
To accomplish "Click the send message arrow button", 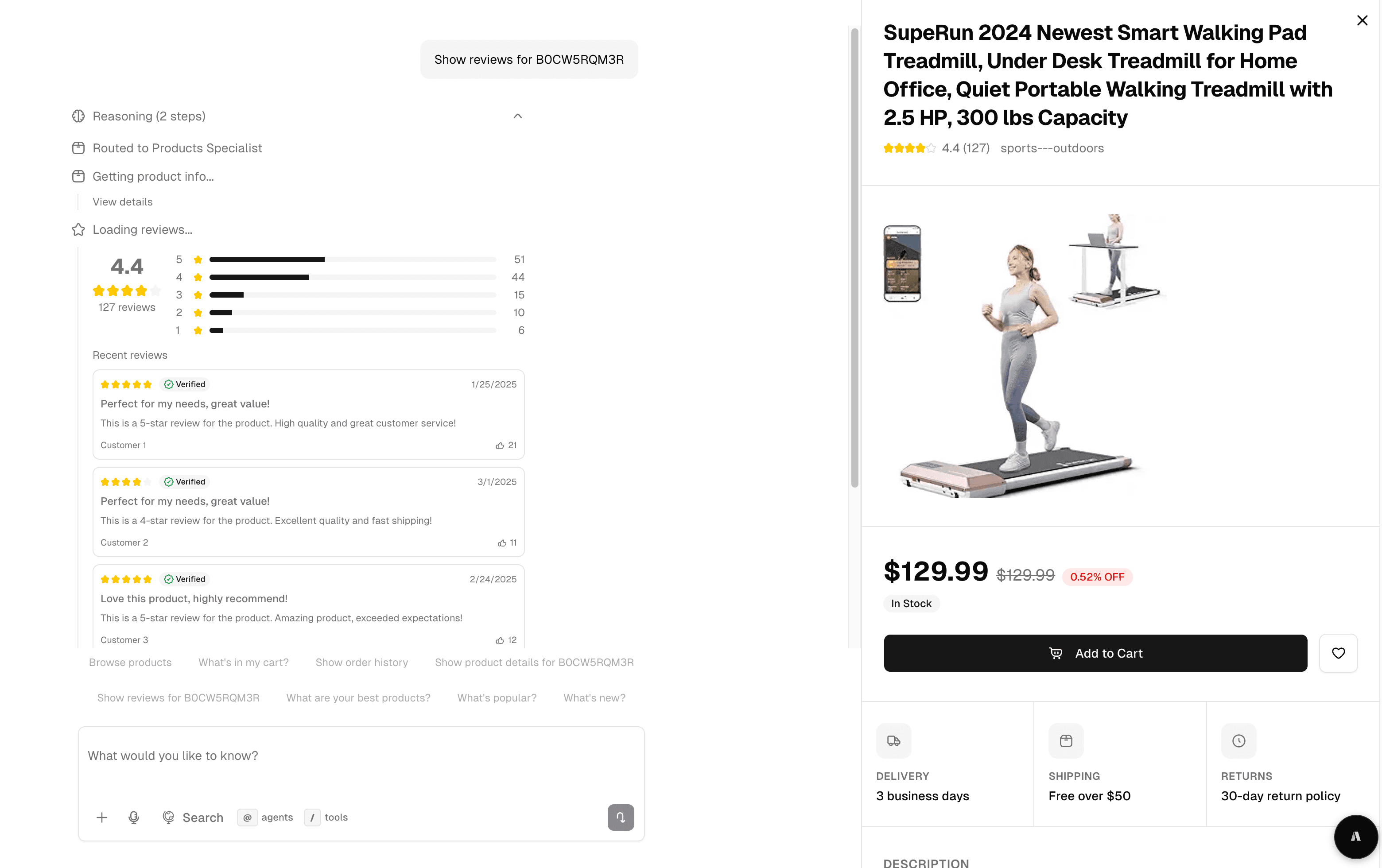I will click(621, 817).
